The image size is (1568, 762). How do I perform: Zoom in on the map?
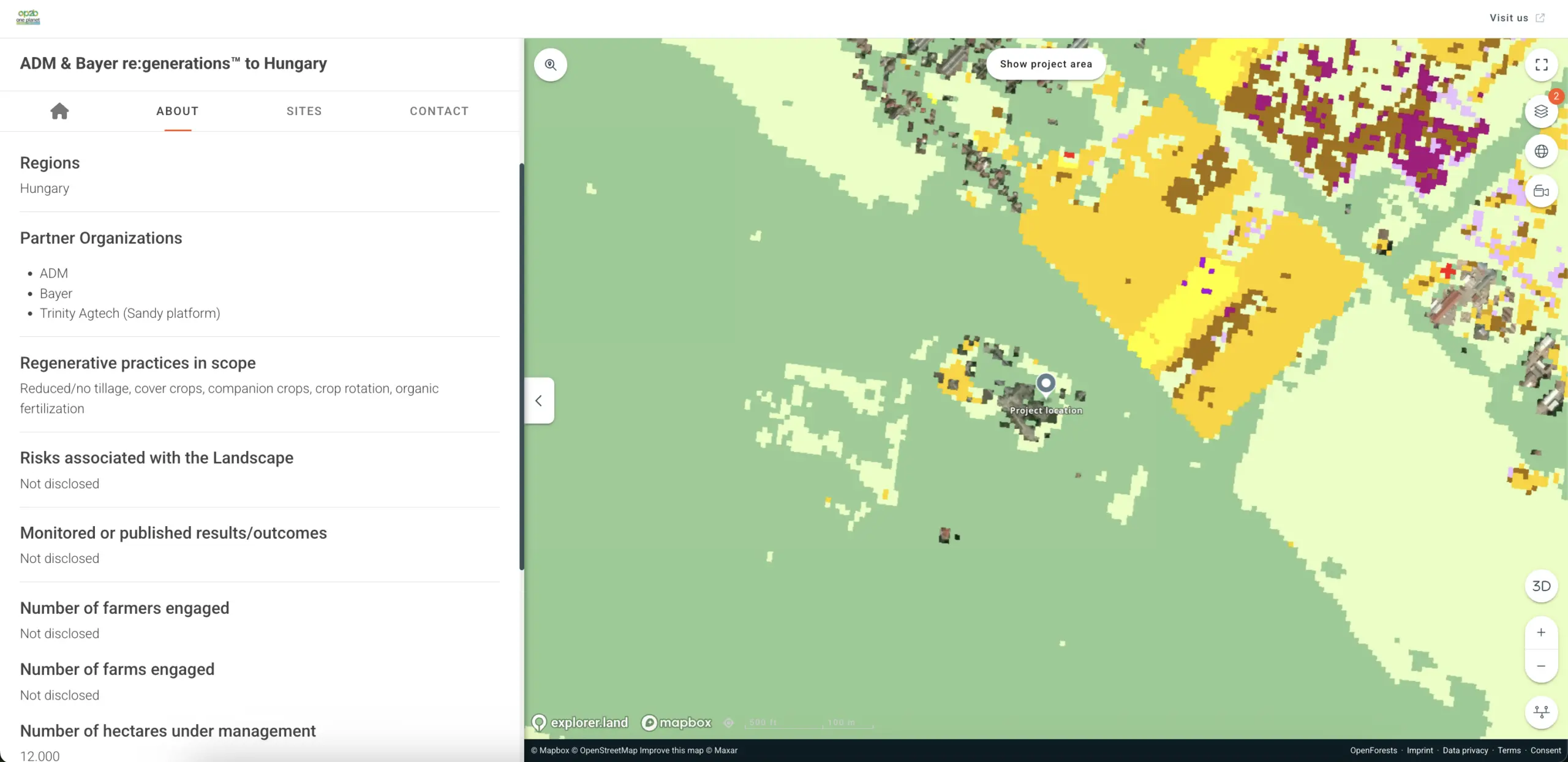[1541, 633]
